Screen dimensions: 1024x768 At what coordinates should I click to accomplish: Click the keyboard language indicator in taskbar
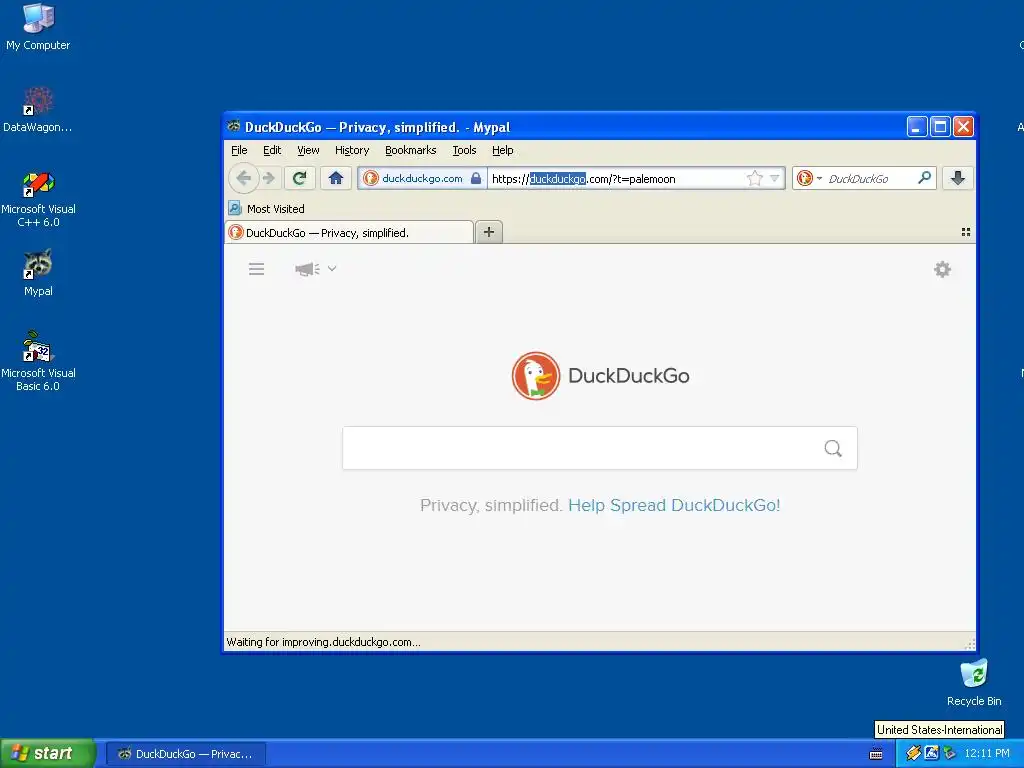click(x=876, y=754)
